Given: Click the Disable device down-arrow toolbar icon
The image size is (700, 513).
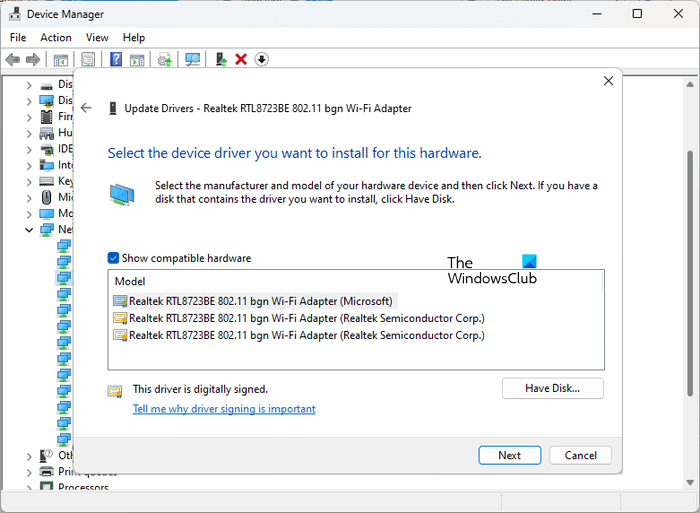Looking at the screenshot, I should (x=261, y=60).
